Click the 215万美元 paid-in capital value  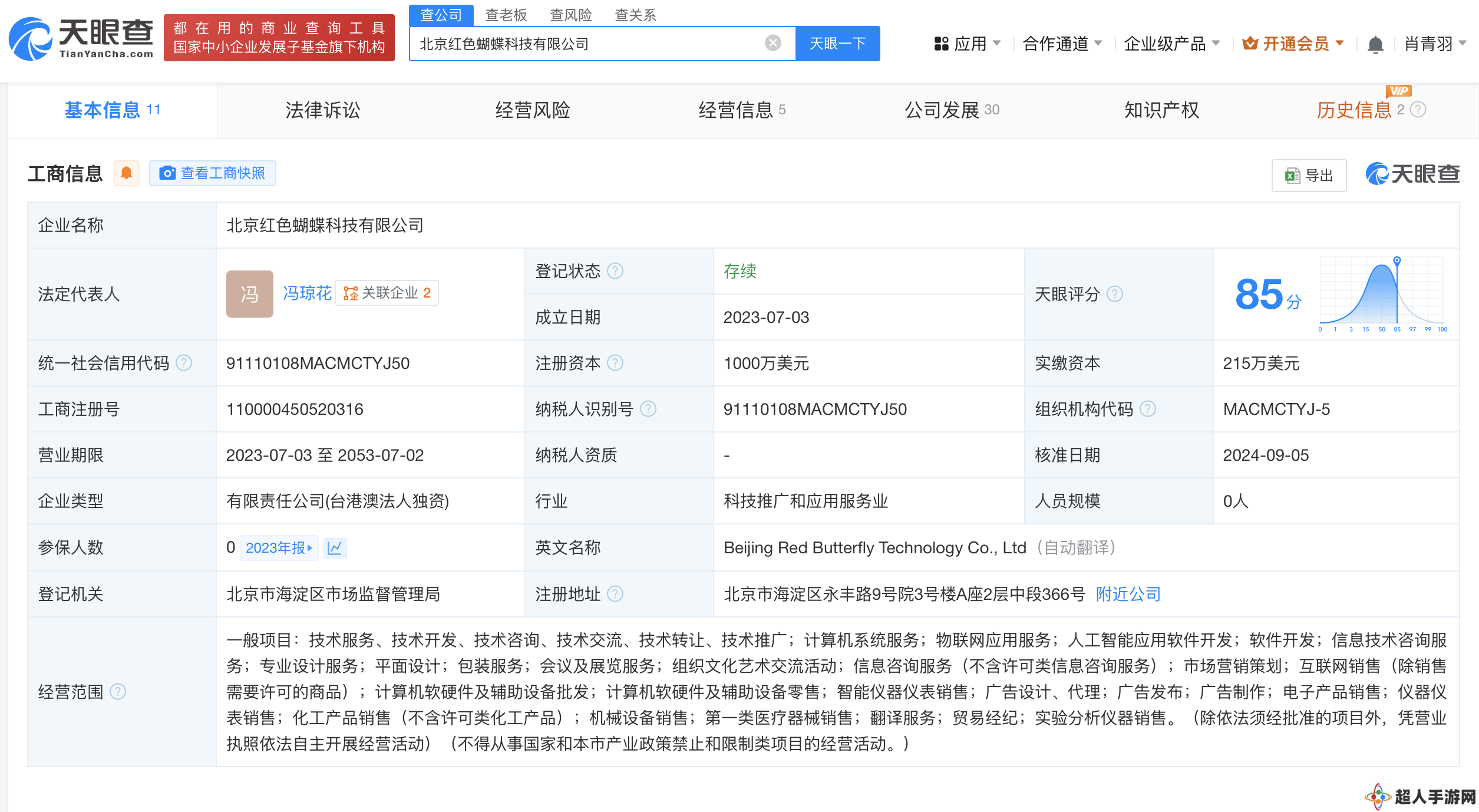tap(1261, 363)
